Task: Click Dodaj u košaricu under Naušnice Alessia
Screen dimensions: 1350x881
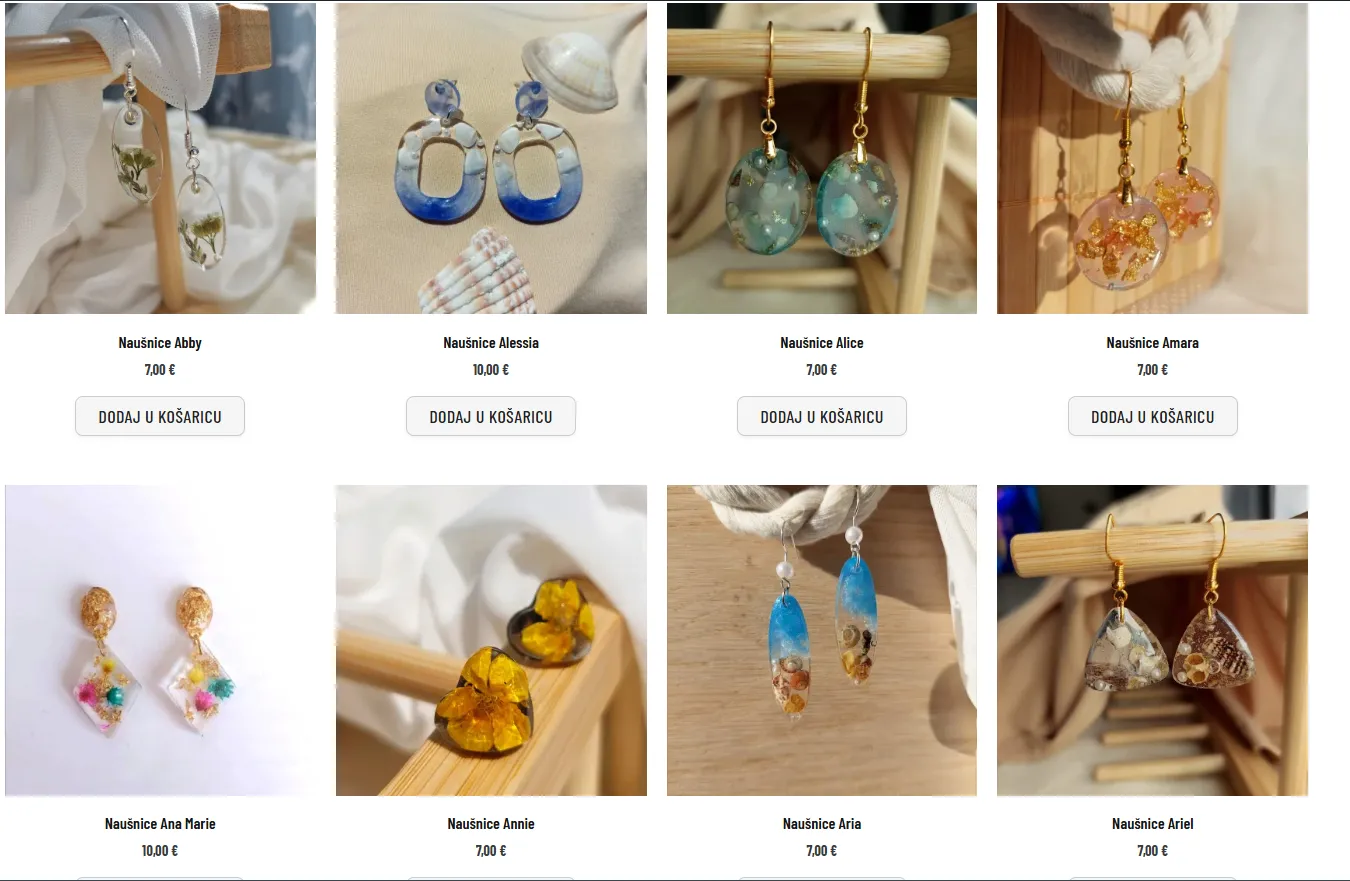Action: 491,416
